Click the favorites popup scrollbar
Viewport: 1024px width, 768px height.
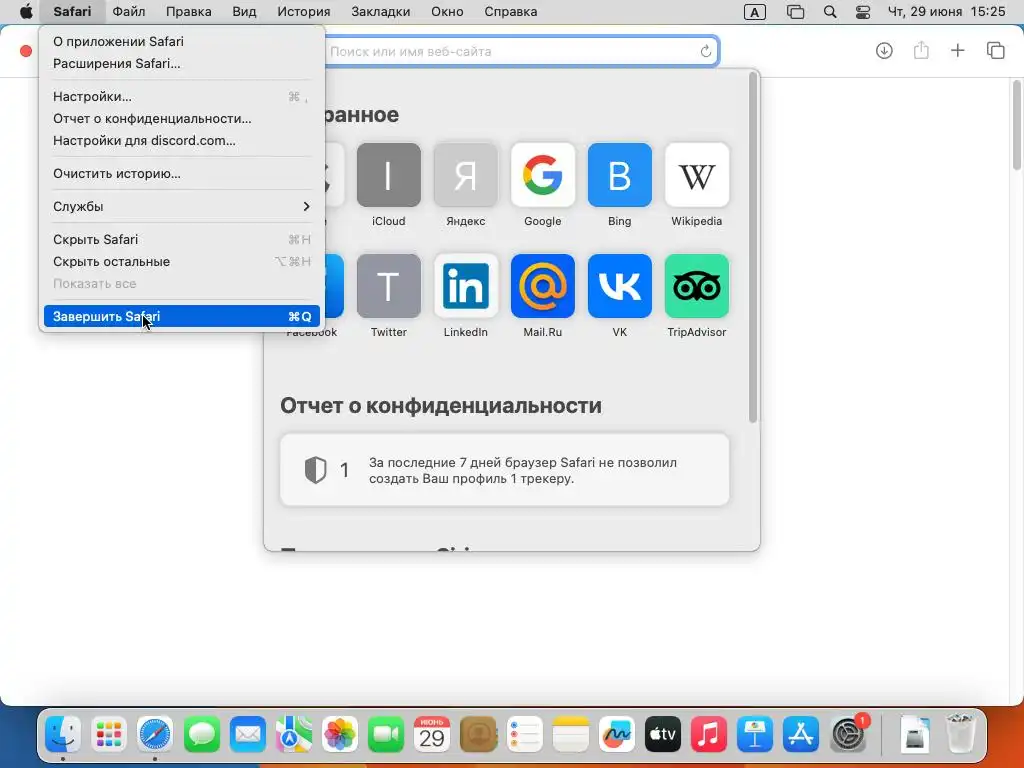[x=753, y=248]
